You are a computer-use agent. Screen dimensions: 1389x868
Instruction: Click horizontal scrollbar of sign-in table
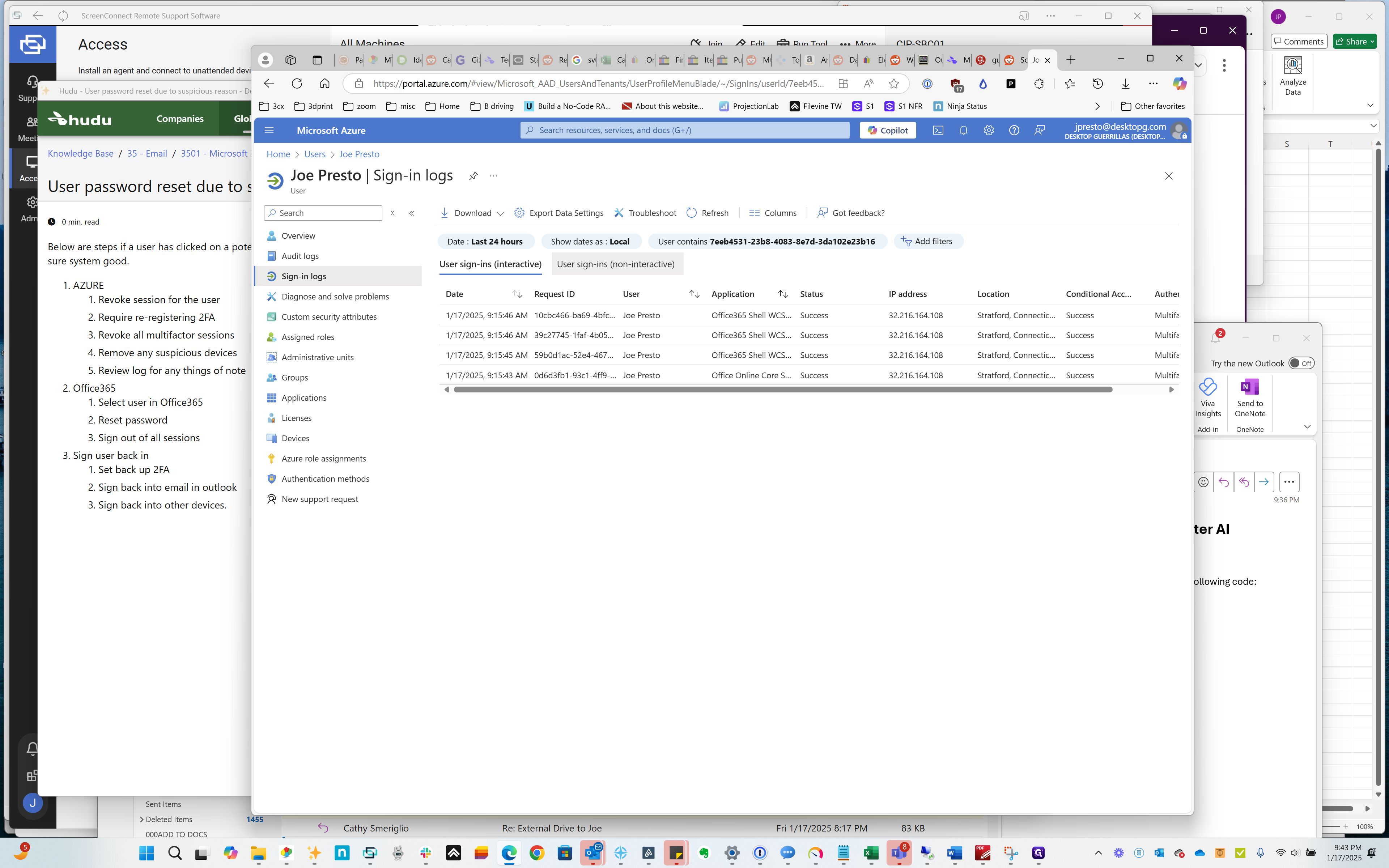783,390
